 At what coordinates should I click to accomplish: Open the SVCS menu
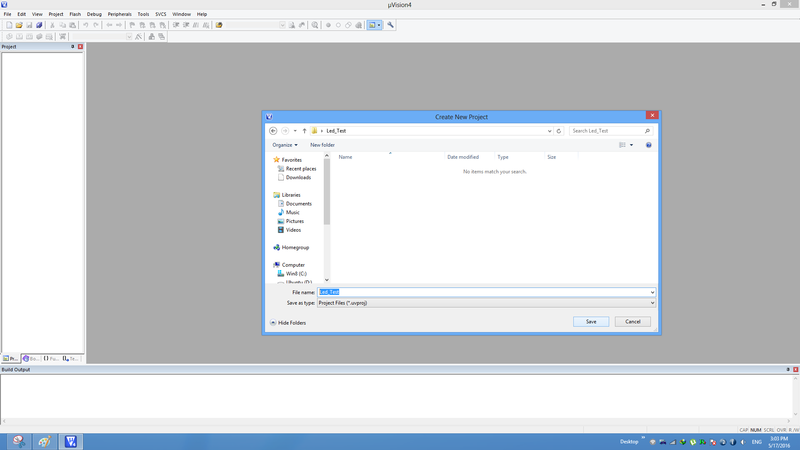(161, 14)
